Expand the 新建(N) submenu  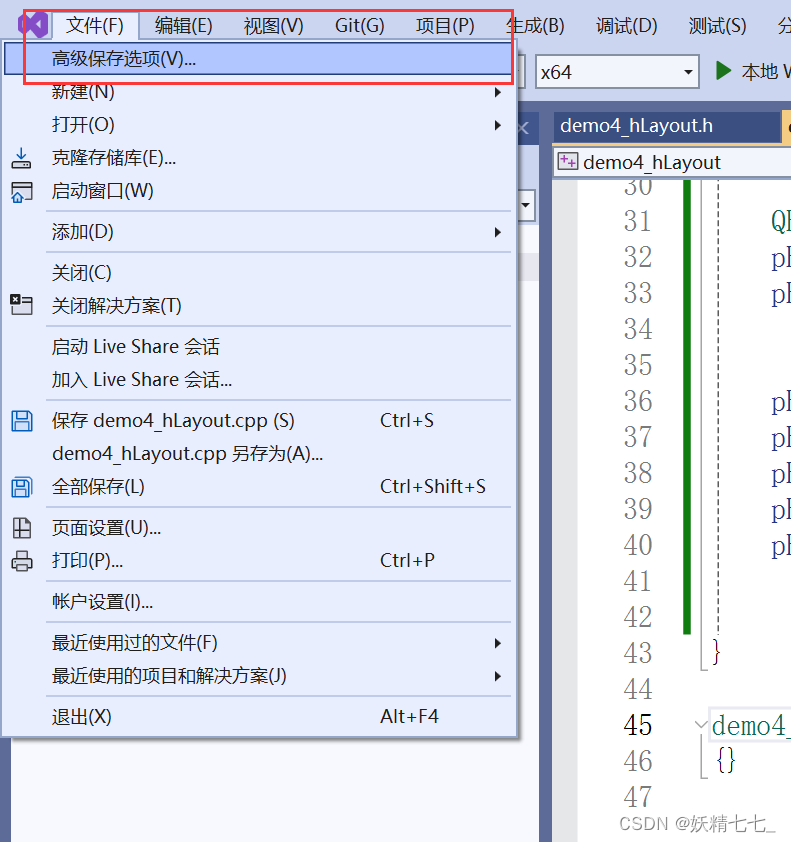[x=258, y=92]
